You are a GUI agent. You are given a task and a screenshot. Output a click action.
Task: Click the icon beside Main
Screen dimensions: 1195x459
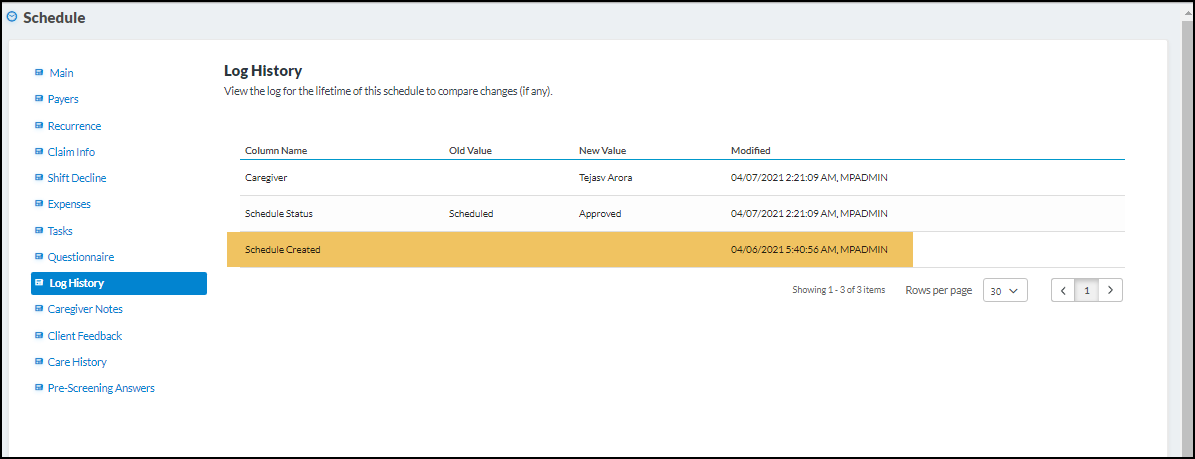pyautogui.click(x=39, y=72)
